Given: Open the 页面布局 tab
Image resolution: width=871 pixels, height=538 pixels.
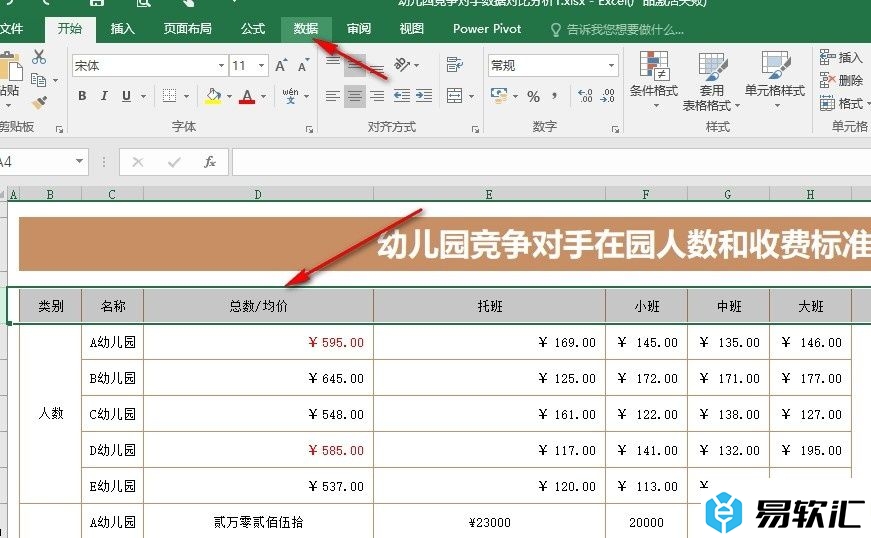Looking at the screenshot, I should click(x=188, y=29).
